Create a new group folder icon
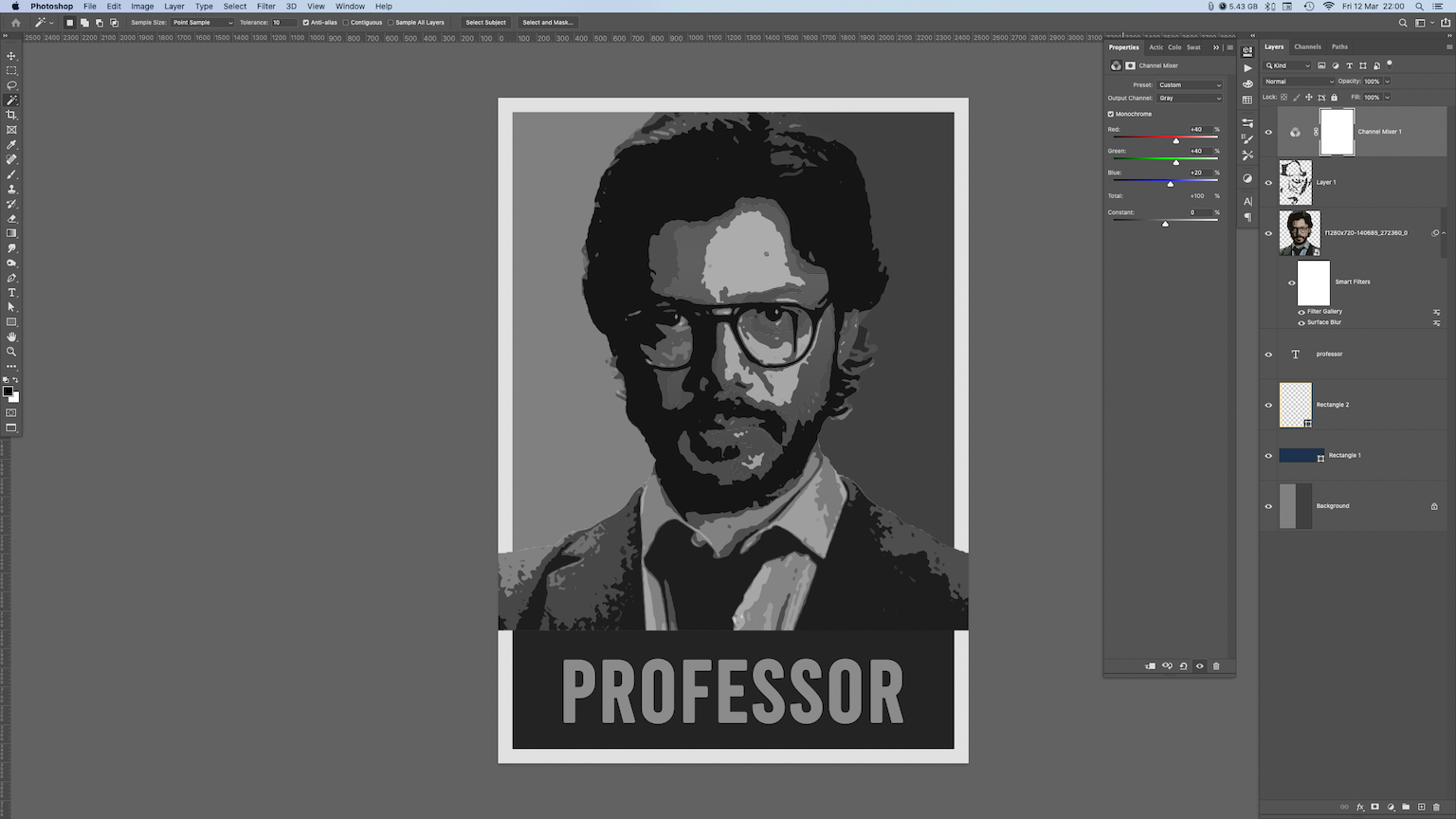The height and width of the screenshot is (819, 1456). 1406,808
